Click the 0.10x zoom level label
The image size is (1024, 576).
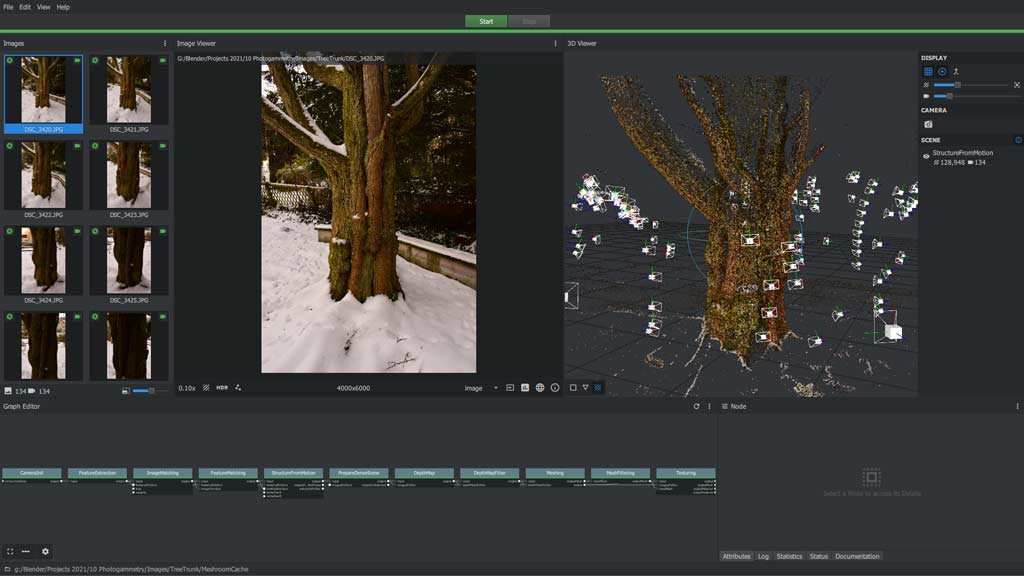(x=187, y=388)
